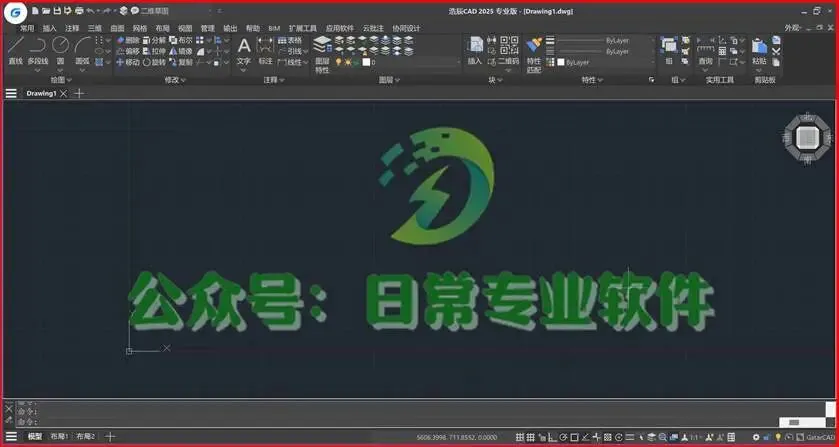This screenshot has width=839, height=447.
Task: Click the Group (组) tool icon
Action: click(x=669, y=51)
